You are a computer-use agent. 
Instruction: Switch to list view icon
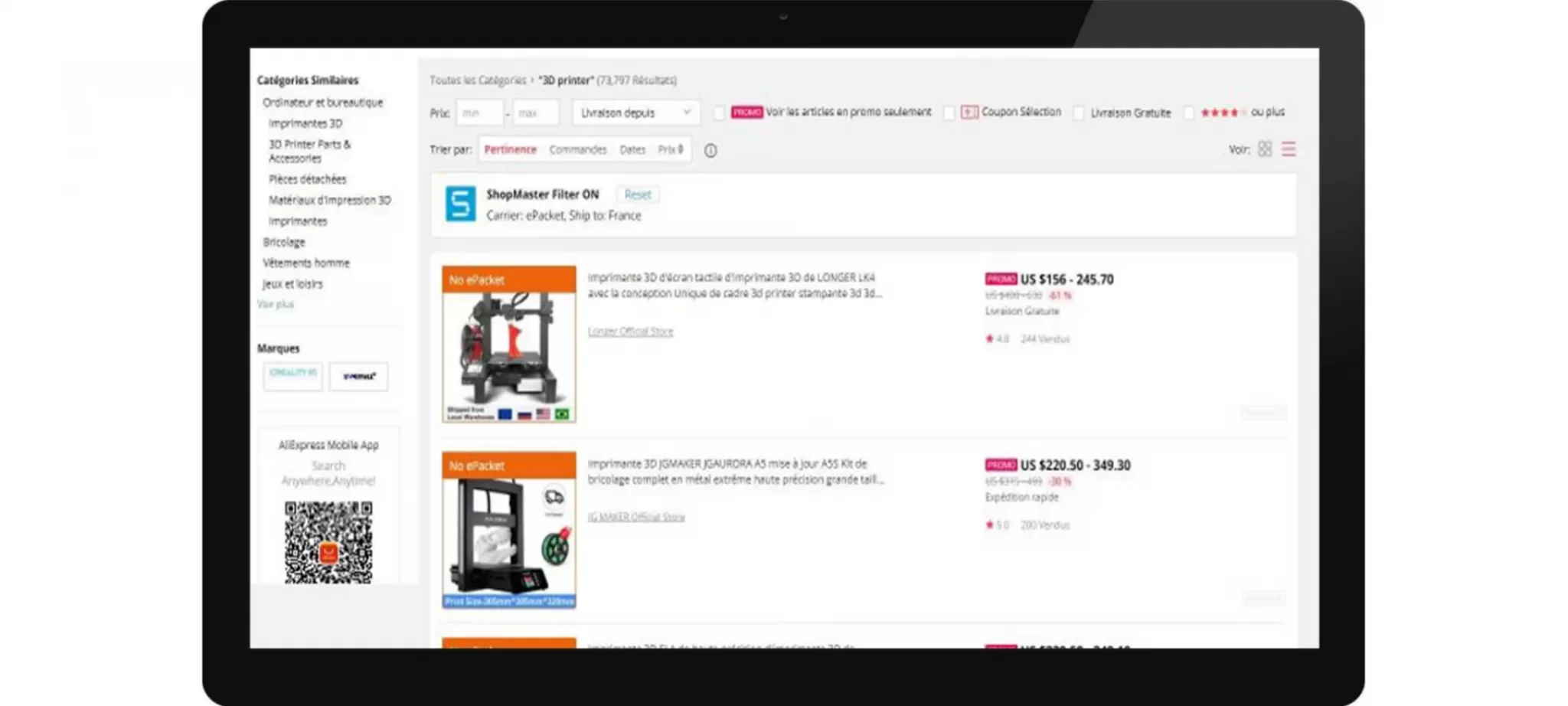click(1289, 149)
